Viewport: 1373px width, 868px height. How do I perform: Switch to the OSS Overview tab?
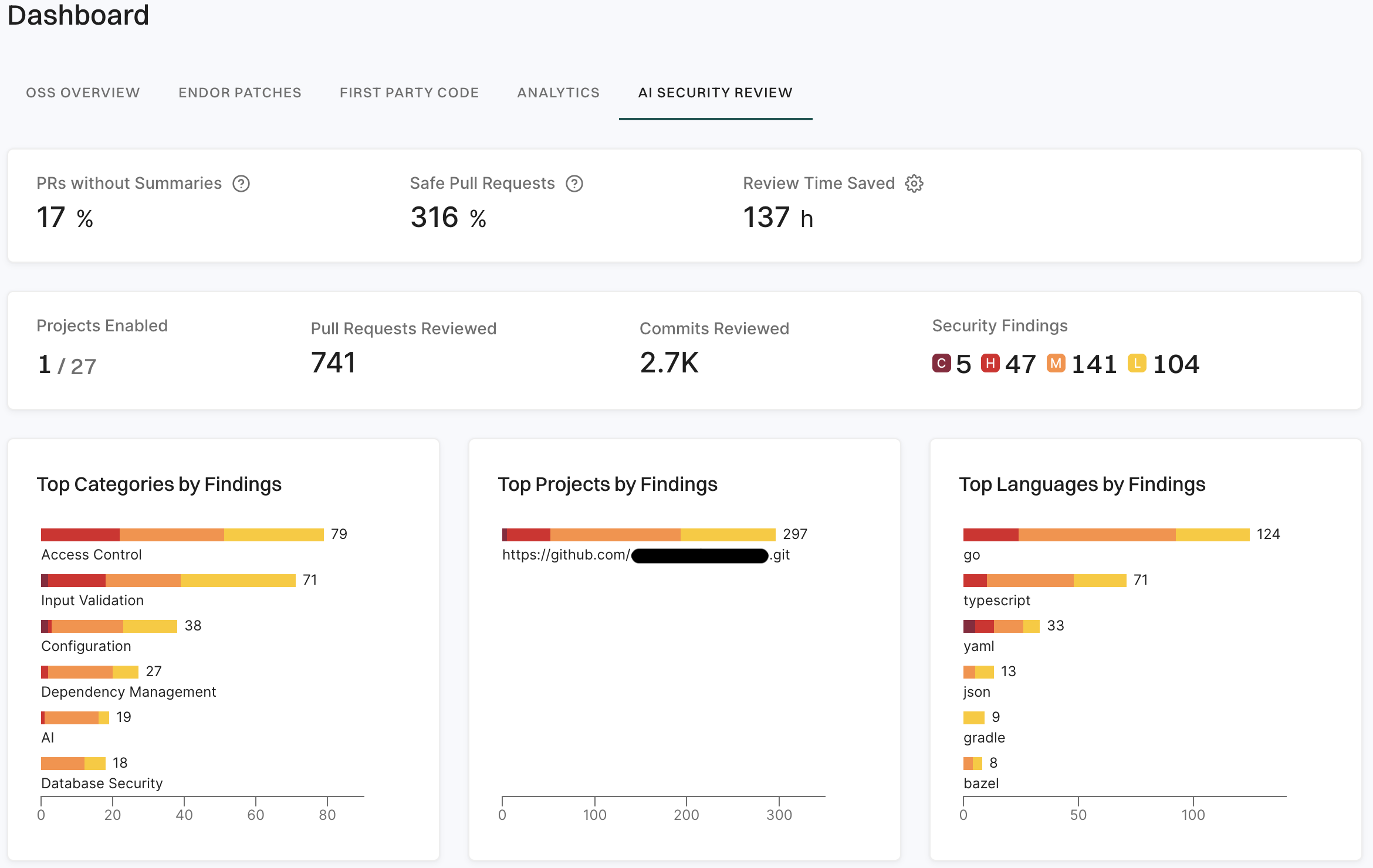(82, 92)
